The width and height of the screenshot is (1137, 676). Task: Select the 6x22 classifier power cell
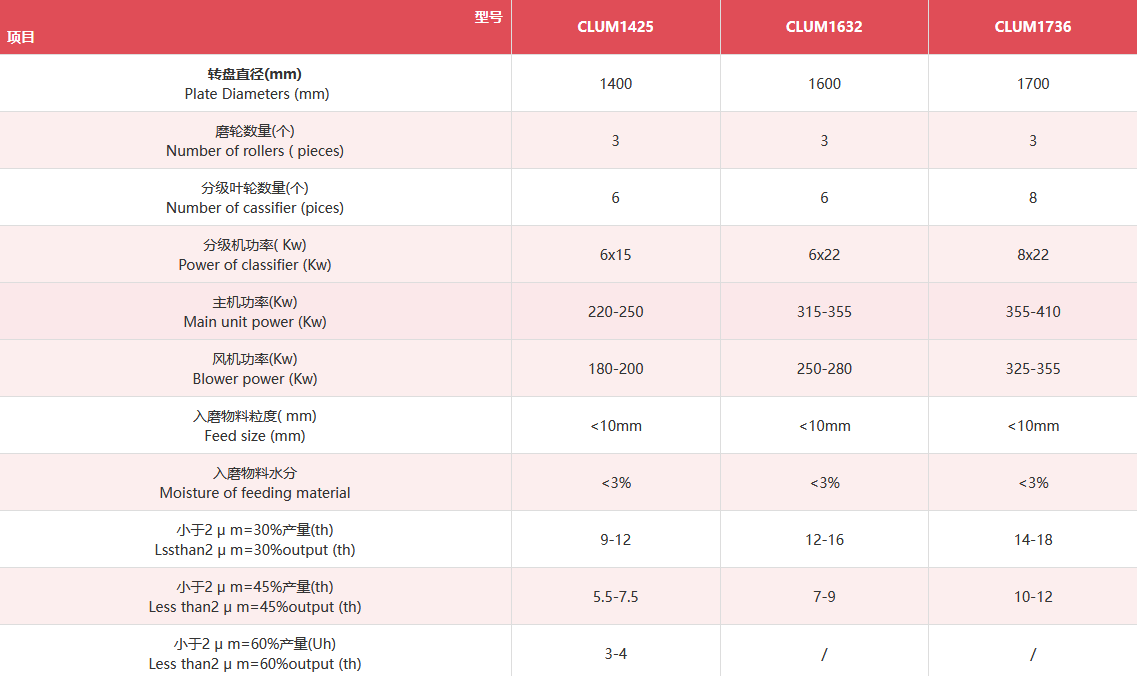pos(824,255)
